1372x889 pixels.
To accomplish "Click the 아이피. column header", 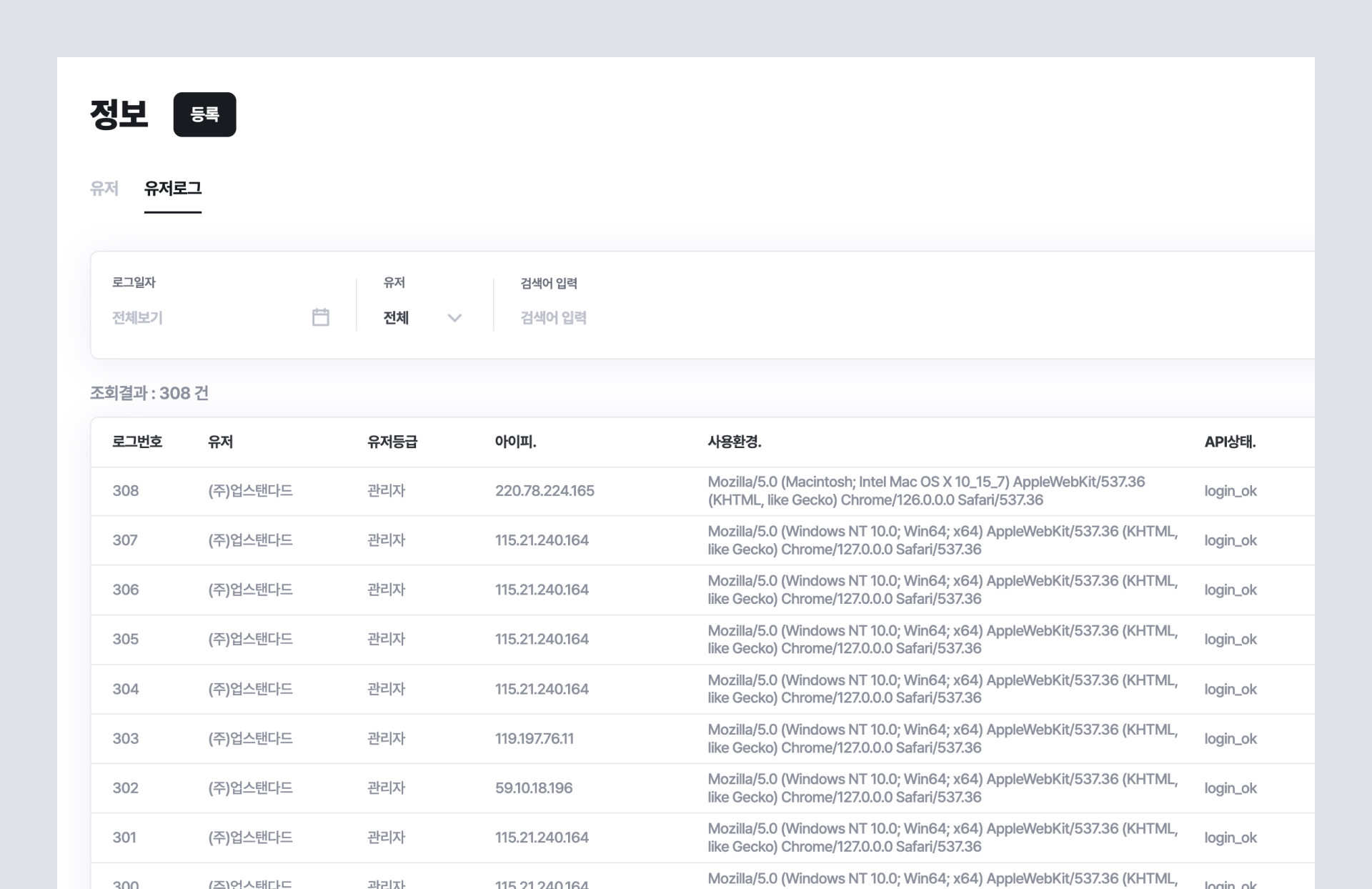I will [515, 442].
